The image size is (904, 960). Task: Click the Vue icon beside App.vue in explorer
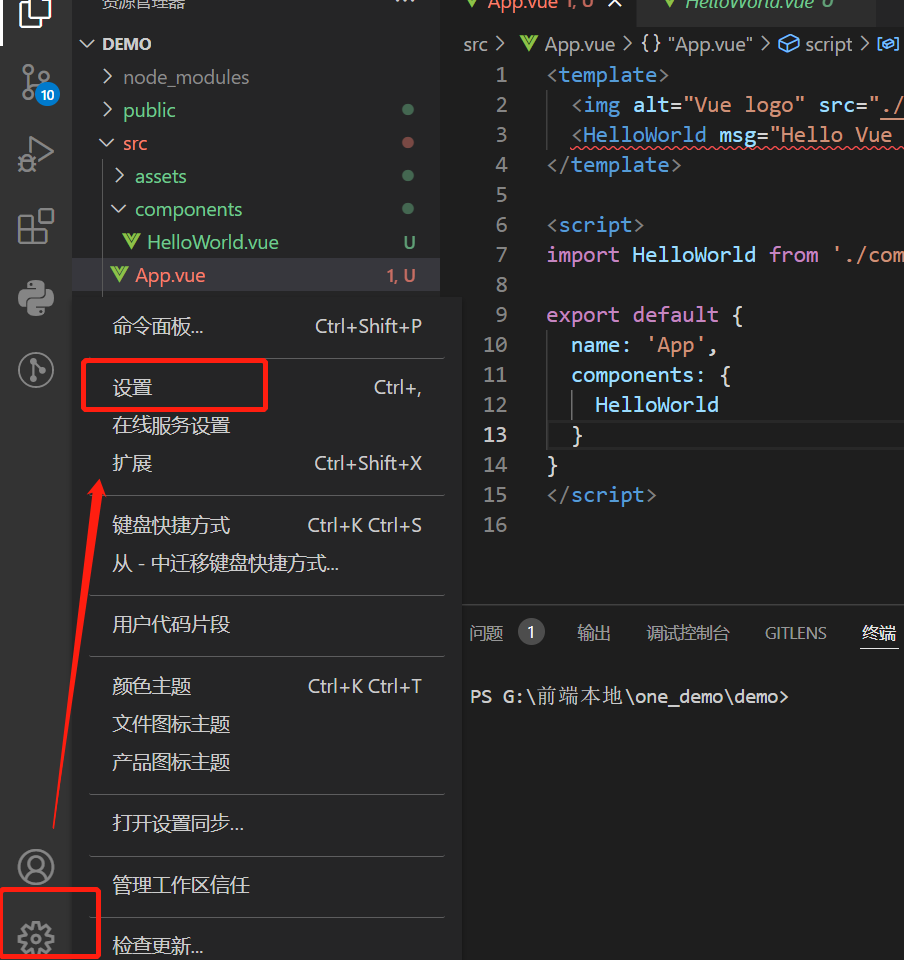point(119,274)
